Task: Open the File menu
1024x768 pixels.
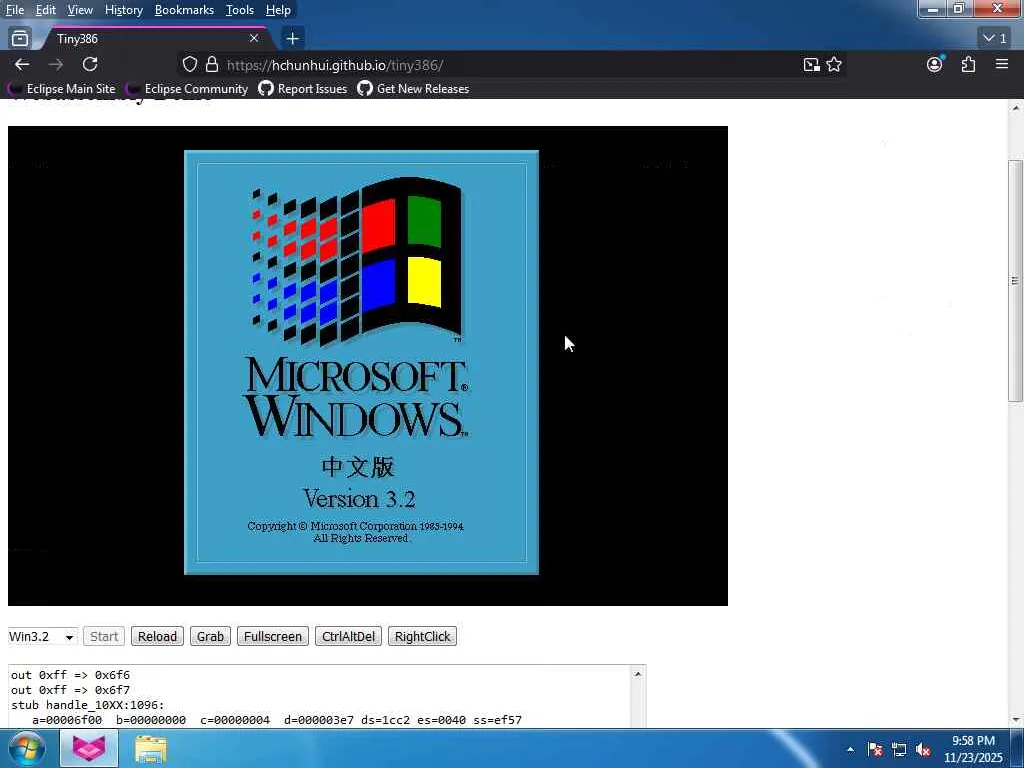Action: click(x=15, y=10)
